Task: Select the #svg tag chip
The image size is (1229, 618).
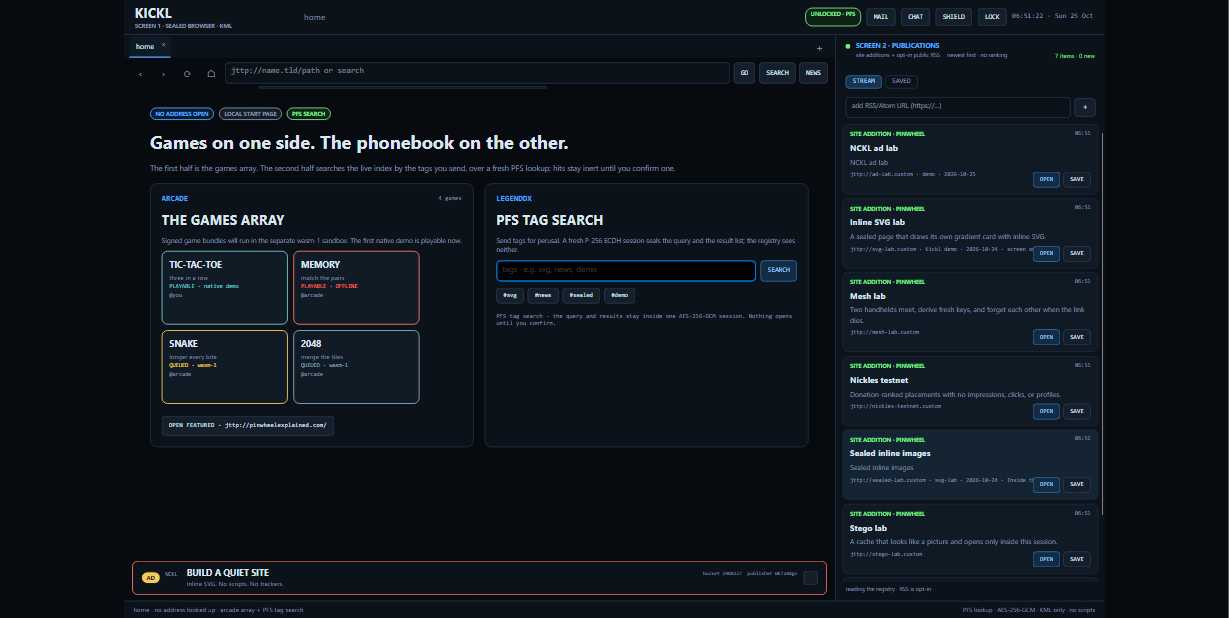Action: (x=510, y=296)
